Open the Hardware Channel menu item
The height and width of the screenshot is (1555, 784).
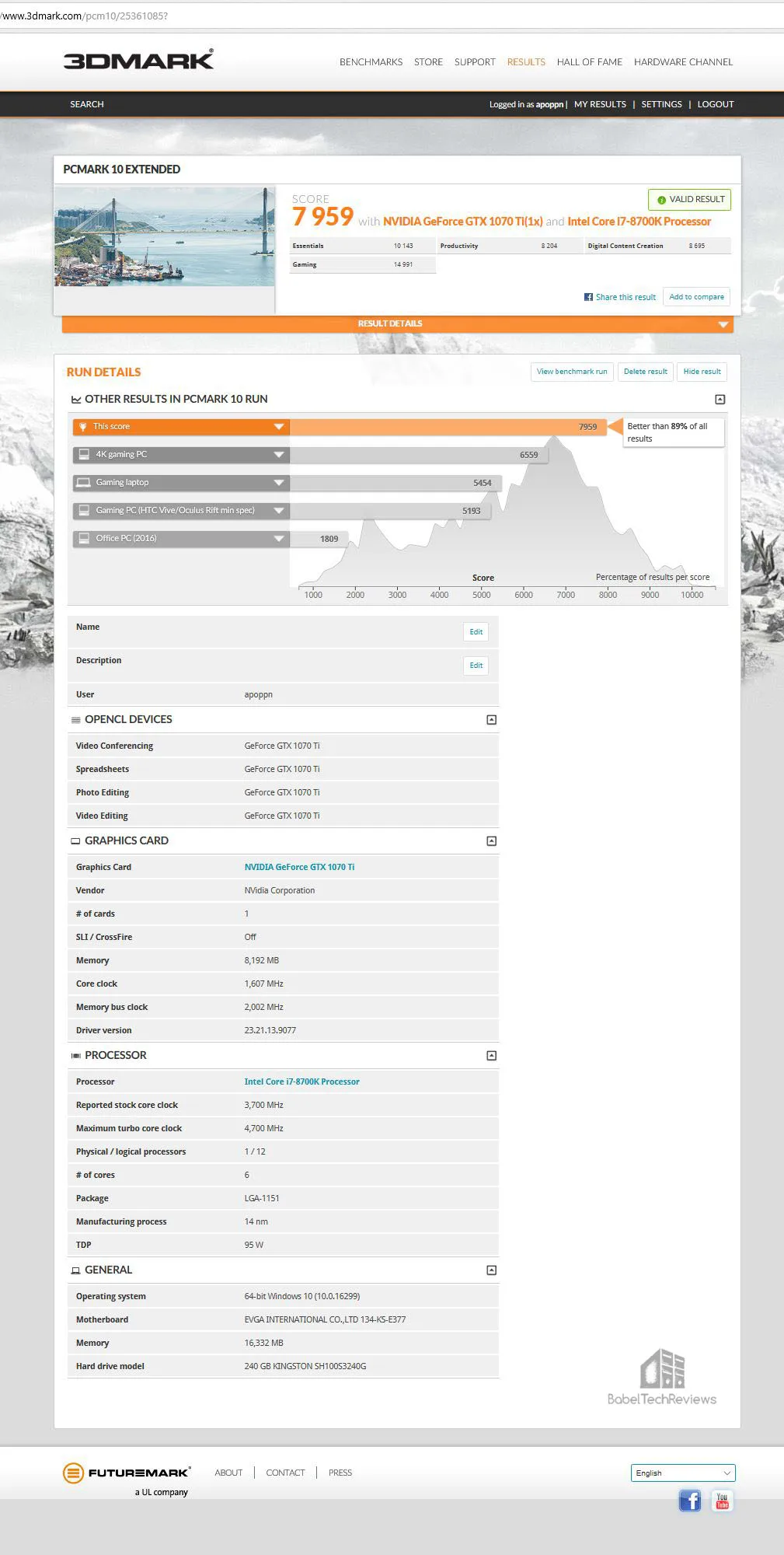pos(683,62)
